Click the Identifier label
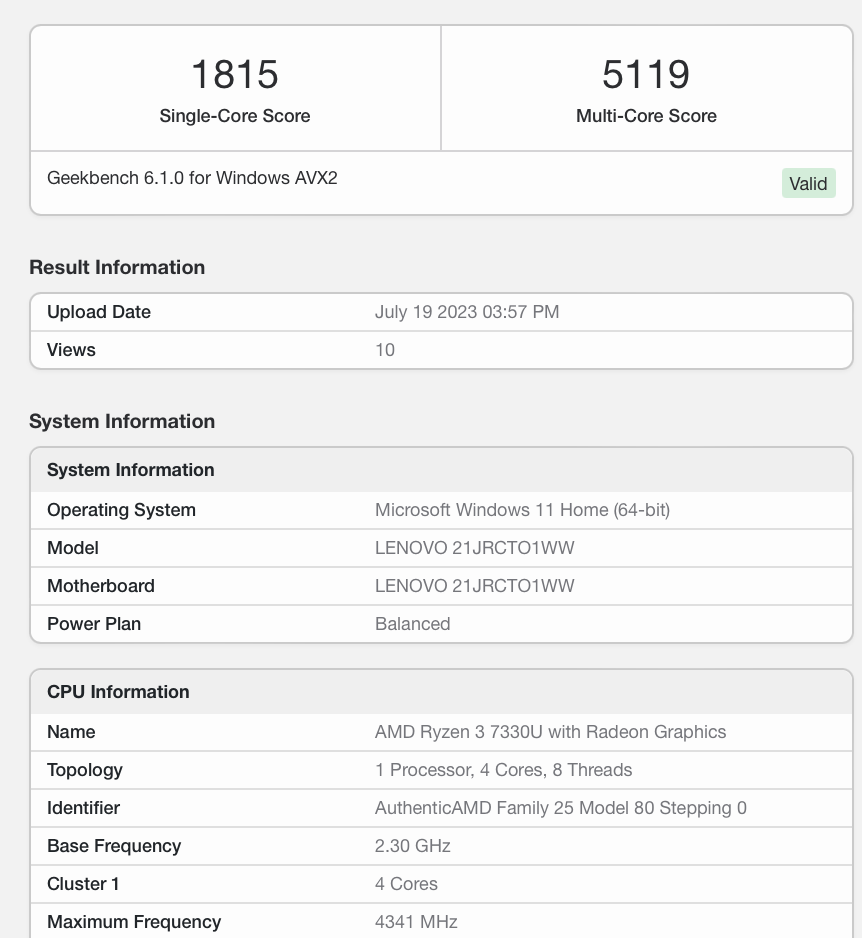Viewport: 862px width, 938px height. tap(84, 808)
